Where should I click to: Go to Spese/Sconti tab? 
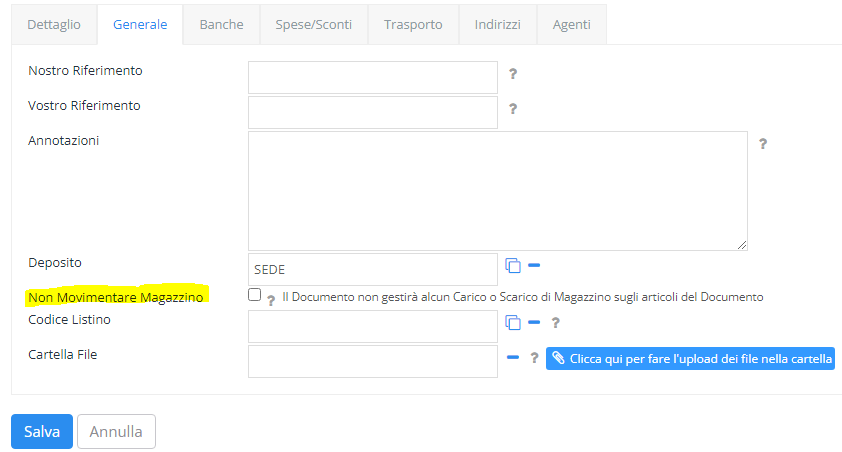[314, 25]
